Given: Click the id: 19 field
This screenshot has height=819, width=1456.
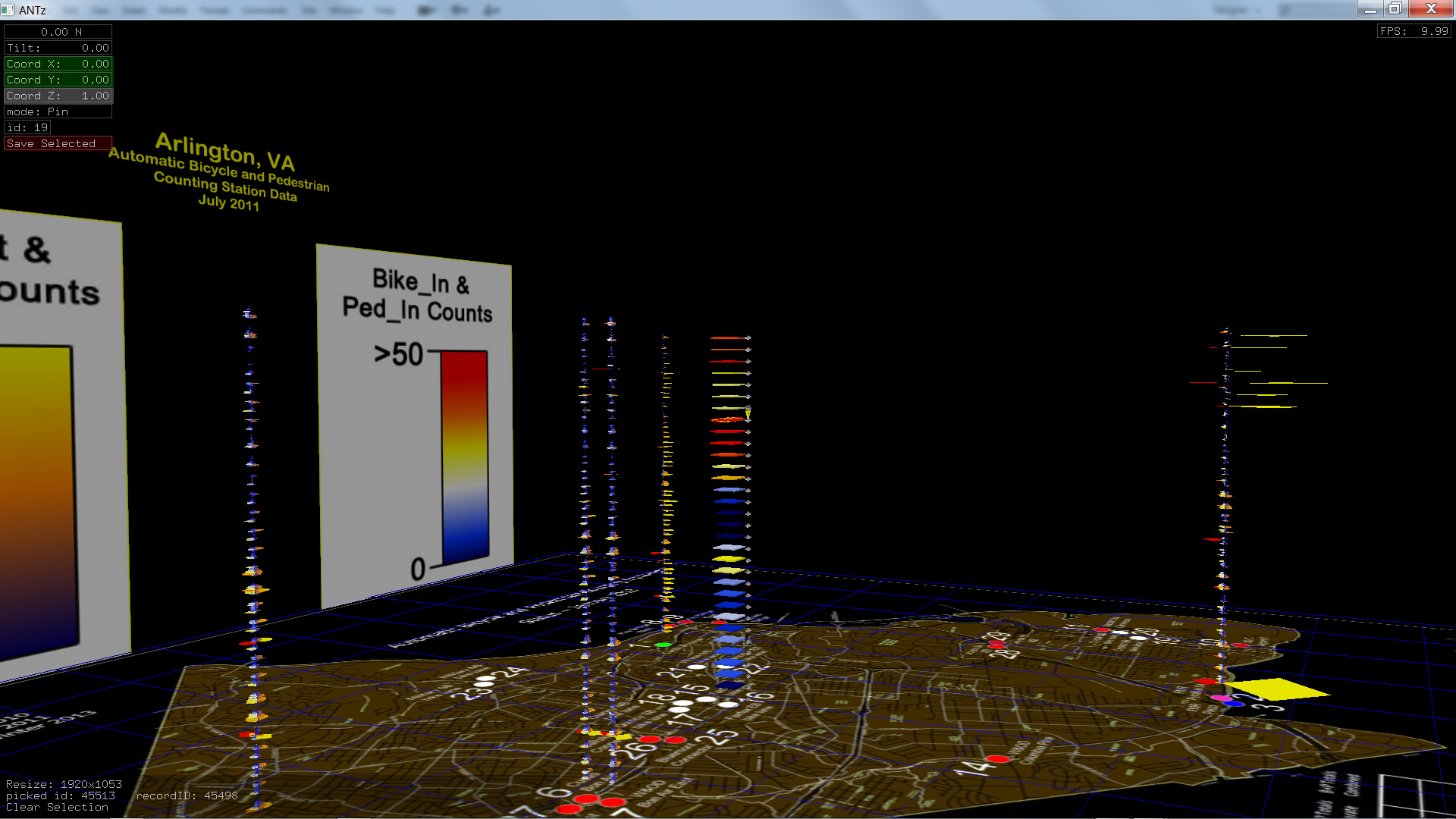Looking at the screenshot, I should pyautogui.click(x=28, y=127).
